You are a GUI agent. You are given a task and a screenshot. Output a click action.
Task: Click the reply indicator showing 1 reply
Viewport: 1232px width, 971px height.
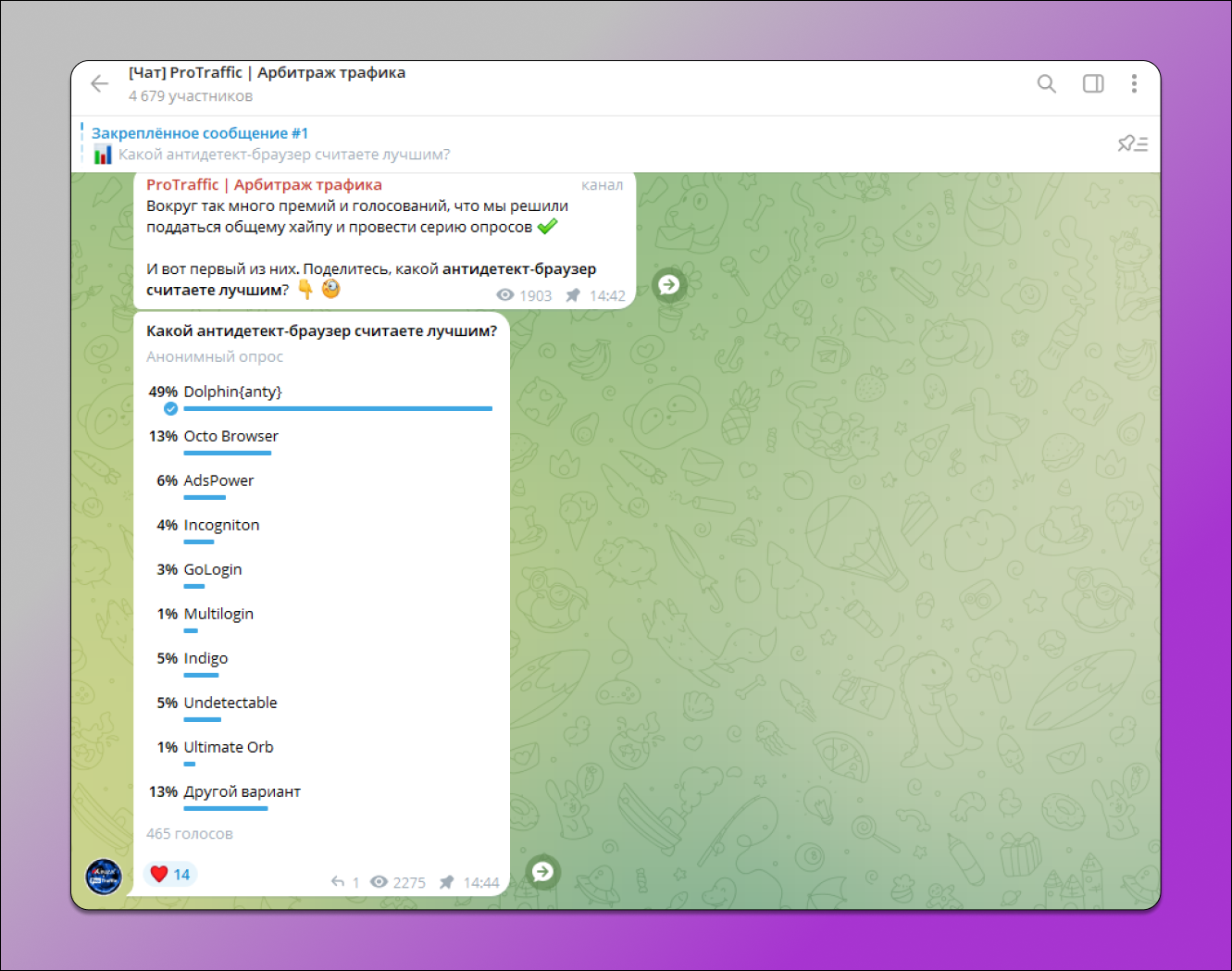click(344, 882)
